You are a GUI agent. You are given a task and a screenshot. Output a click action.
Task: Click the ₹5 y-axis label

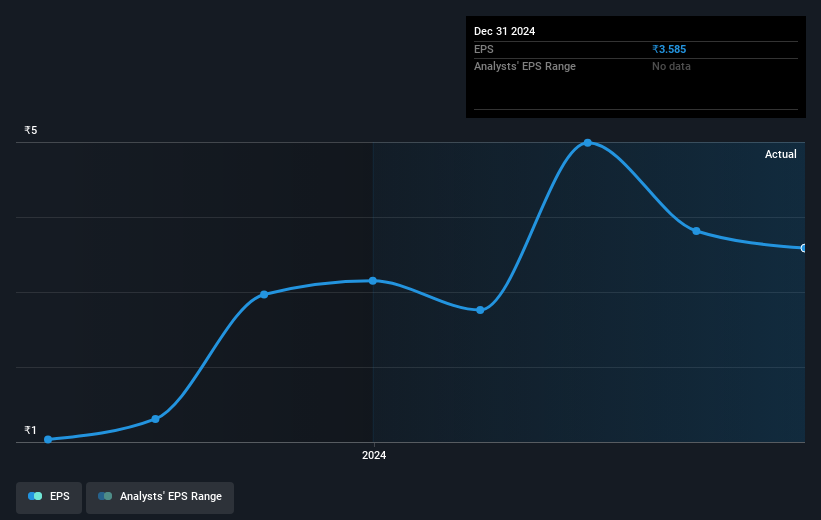[x=31, y=130]
